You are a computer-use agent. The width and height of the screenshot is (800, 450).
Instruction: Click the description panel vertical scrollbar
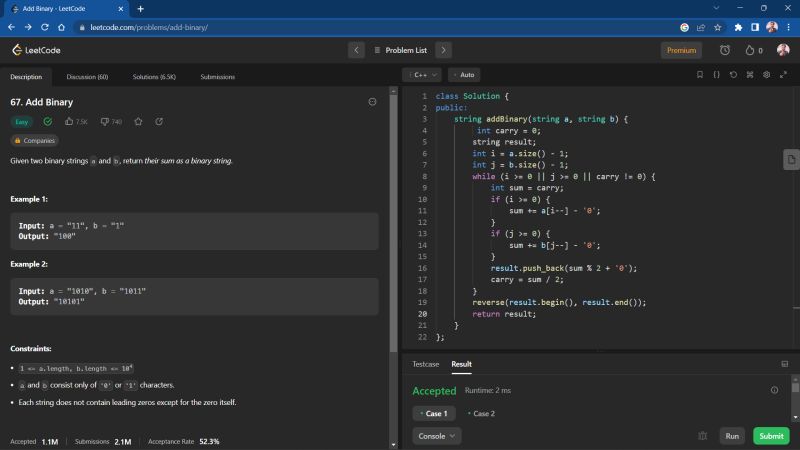tap(393, 220)
